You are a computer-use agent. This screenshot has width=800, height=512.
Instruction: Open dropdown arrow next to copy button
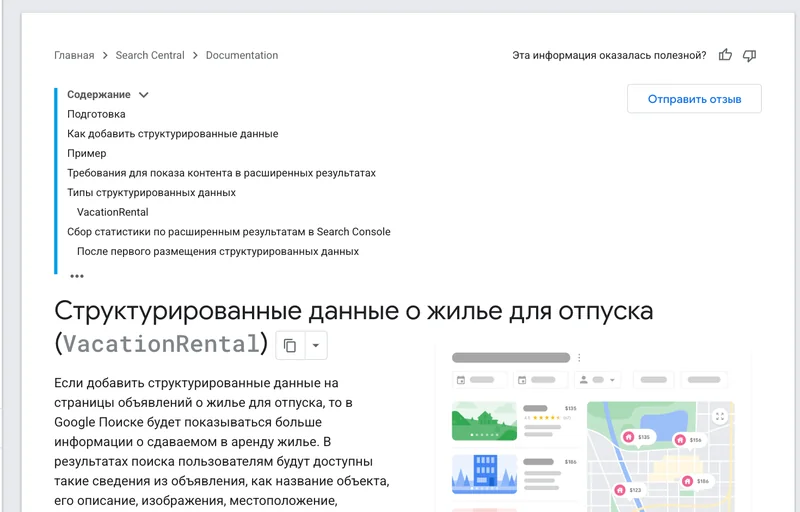click(x=316, y=345)
